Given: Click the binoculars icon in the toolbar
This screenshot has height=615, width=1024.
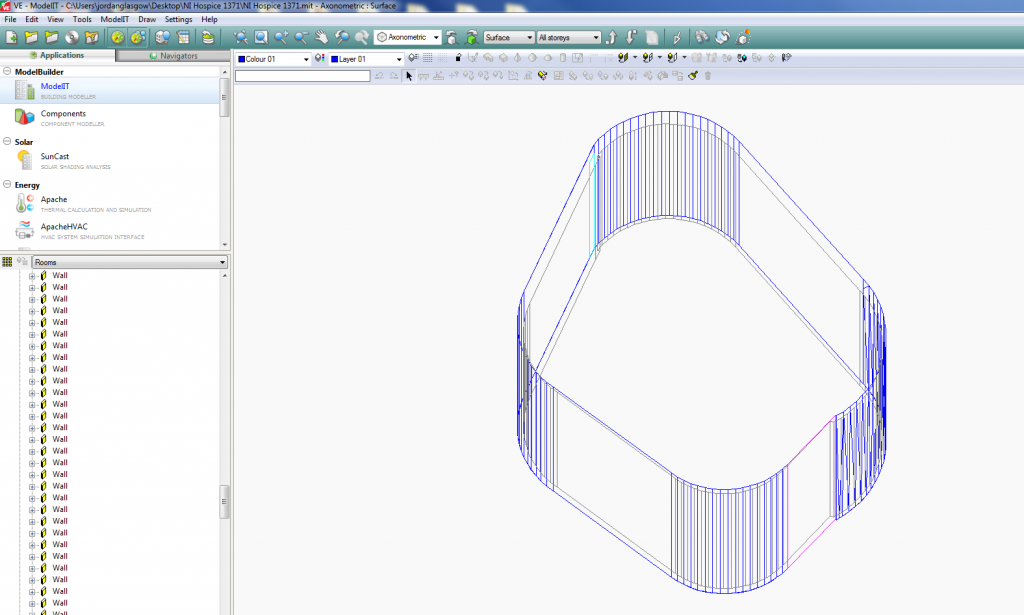Looking at the screenshot, I should pyautogui.click(x=701, y=37).
